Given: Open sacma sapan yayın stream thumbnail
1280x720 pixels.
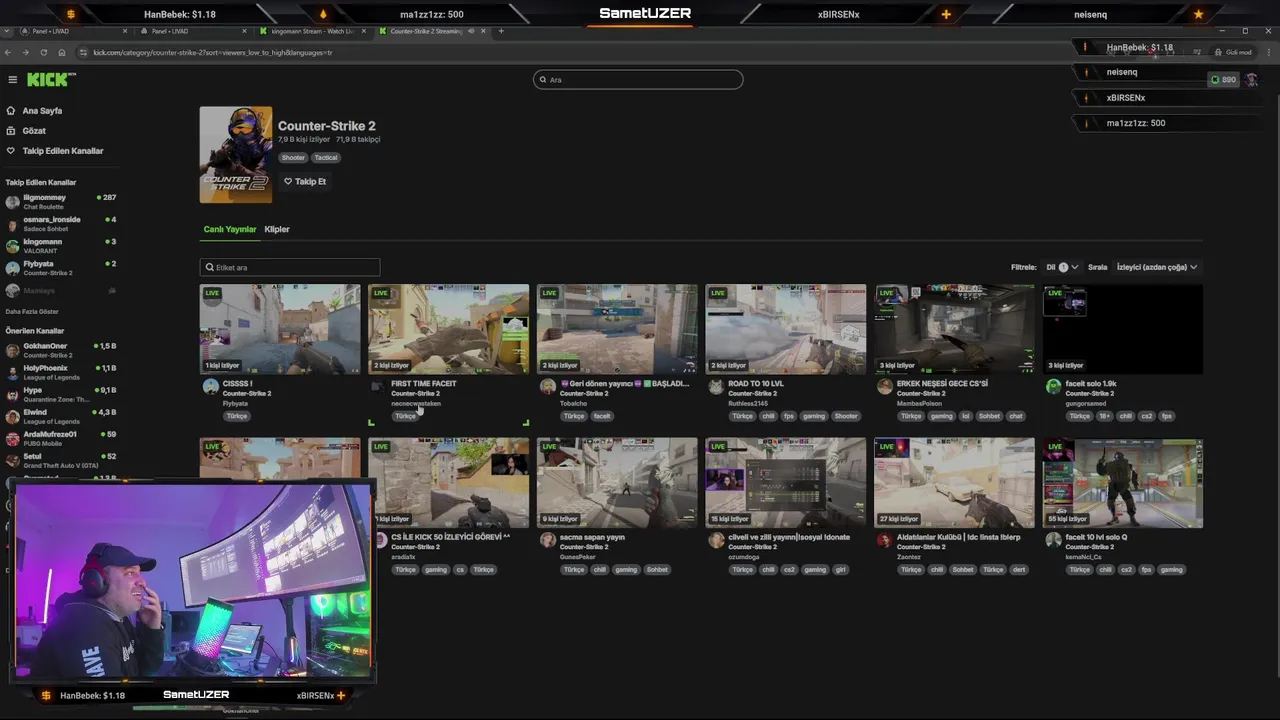Looking at the screenshot, I should click(x=617, y=483).
